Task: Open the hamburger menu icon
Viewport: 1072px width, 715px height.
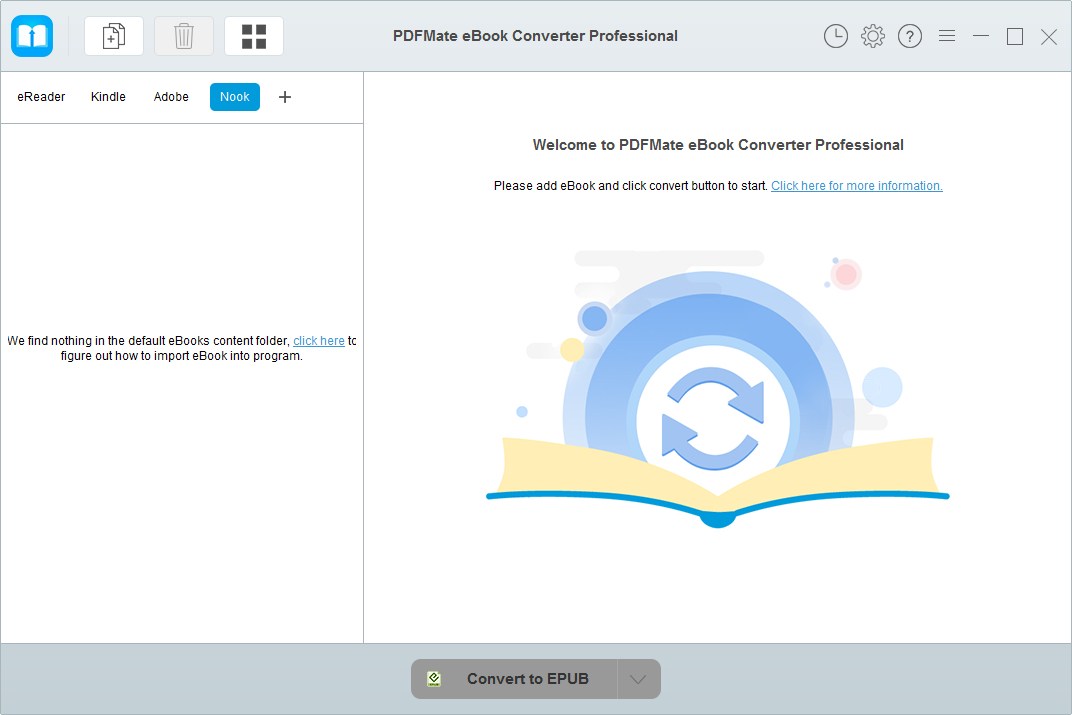Action: click(x=947, y=36)
